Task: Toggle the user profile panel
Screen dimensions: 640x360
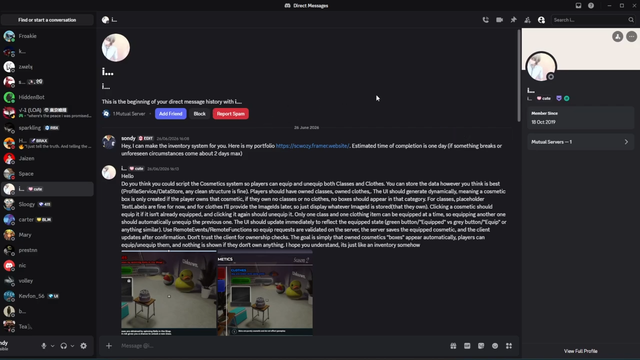Action: [x=541, y=20]
